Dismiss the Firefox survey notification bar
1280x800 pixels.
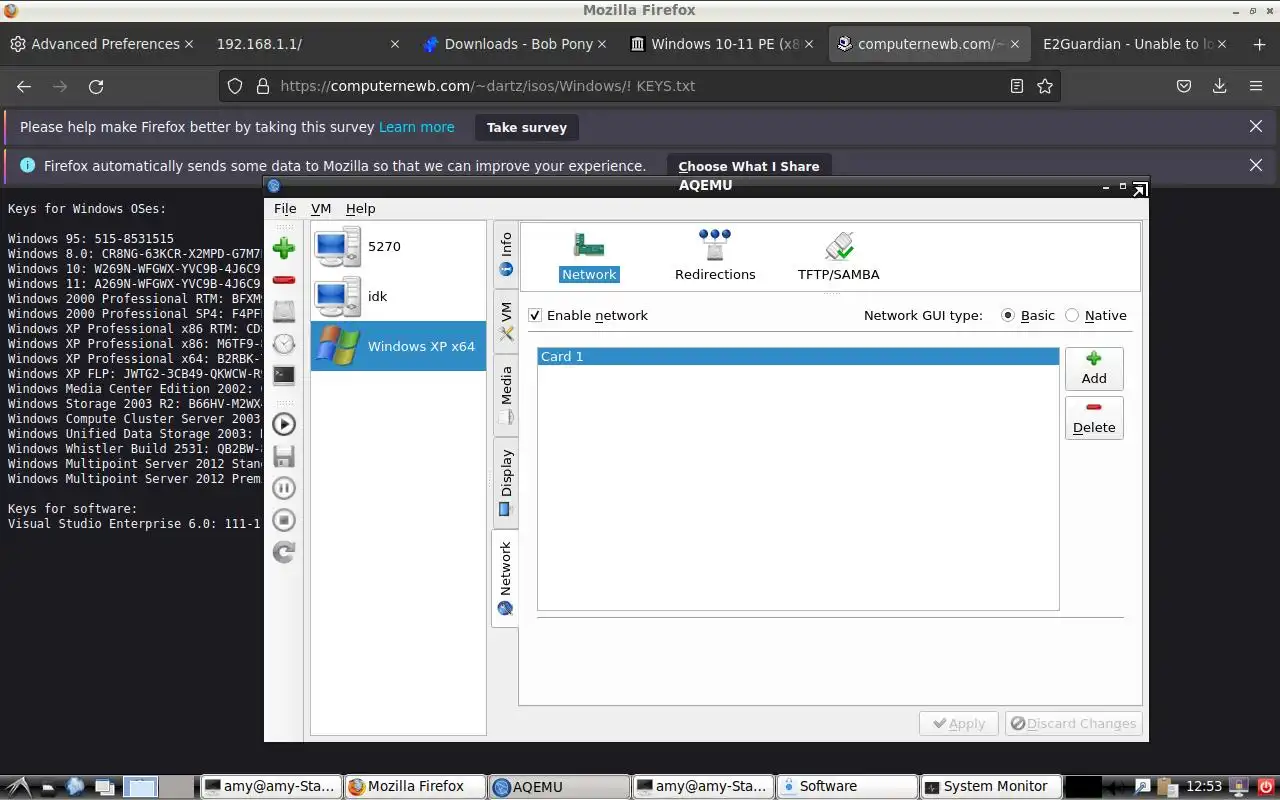click(x=1256, y=126)
